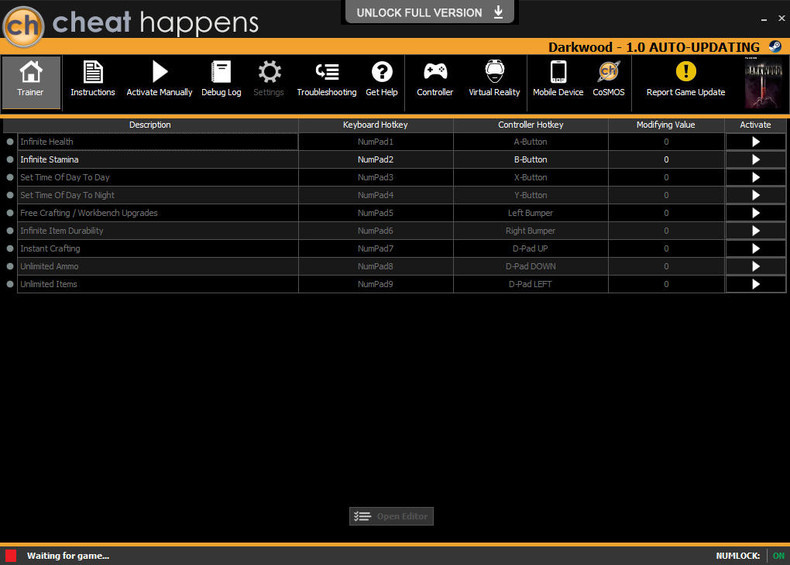Click the Steam logo icon
The image size is (790, 565).
tap(775, 47)
